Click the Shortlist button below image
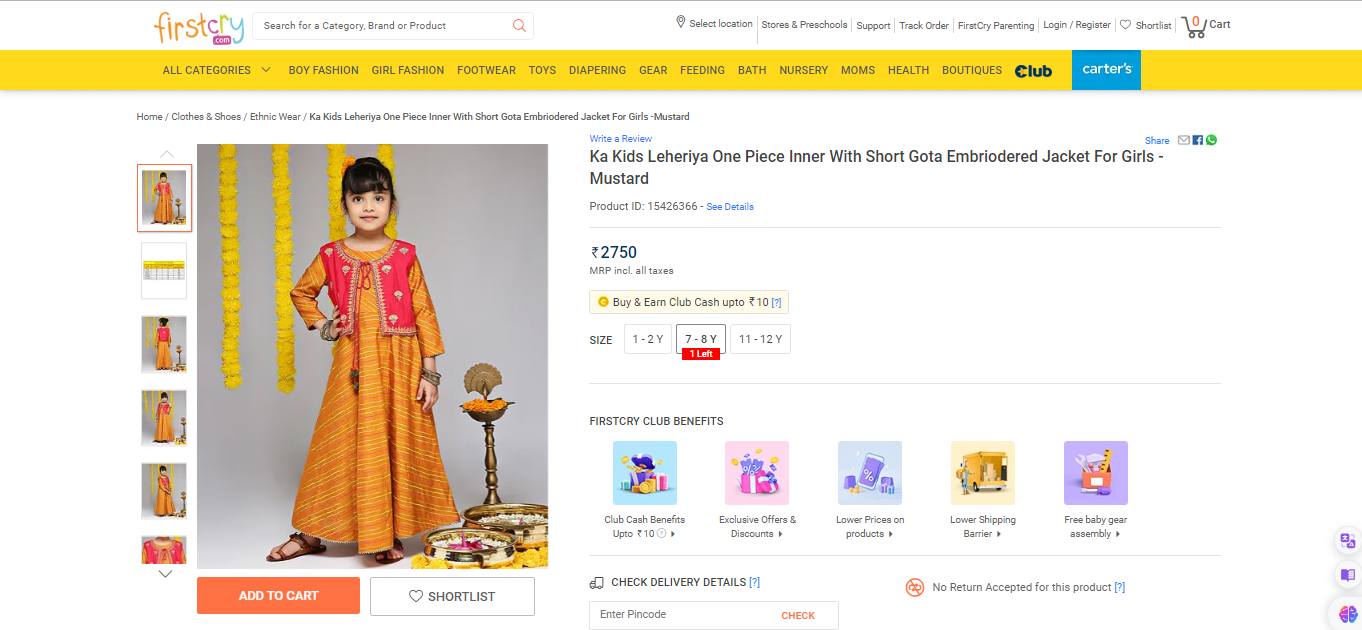 pyautogui.click(x=452, y=596)
